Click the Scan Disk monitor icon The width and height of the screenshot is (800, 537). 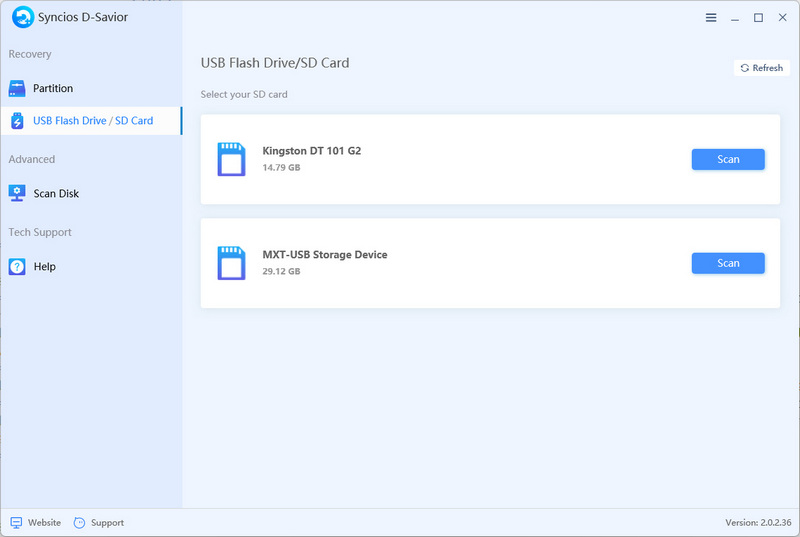tap(17, 193)
